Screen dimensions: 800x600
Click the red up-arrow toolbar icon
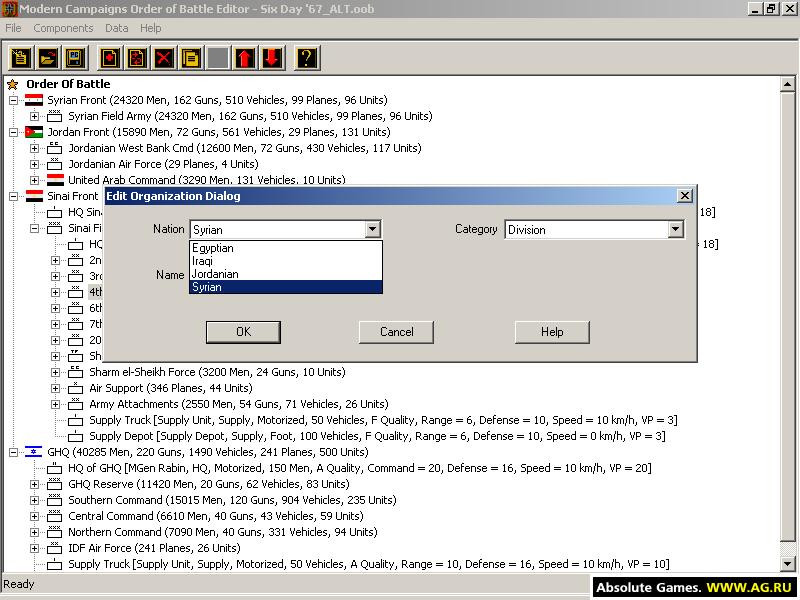245,58
